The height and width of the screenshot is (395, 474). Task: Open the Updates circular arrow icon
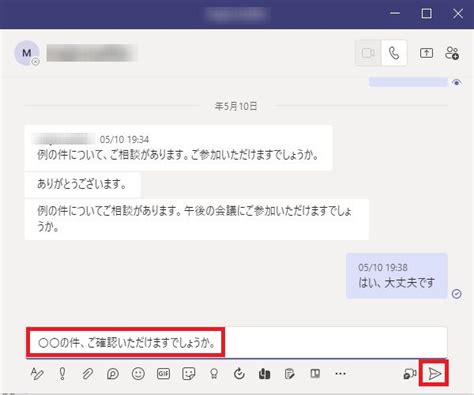point(239,374)
